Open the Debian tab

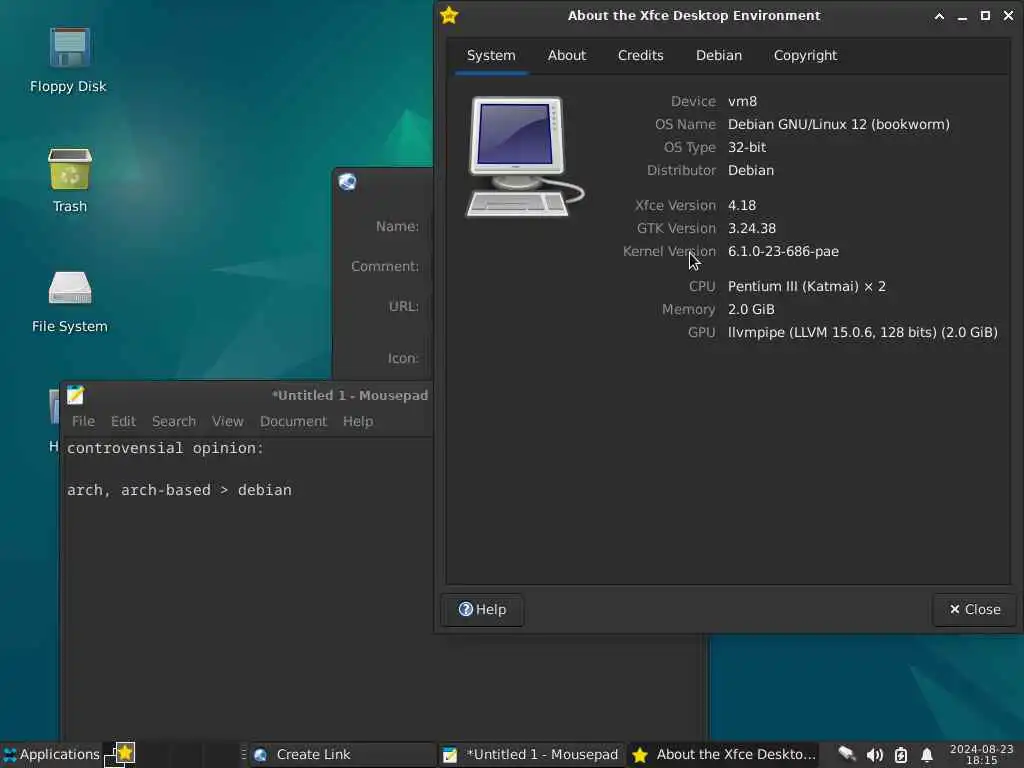(718, 56)
